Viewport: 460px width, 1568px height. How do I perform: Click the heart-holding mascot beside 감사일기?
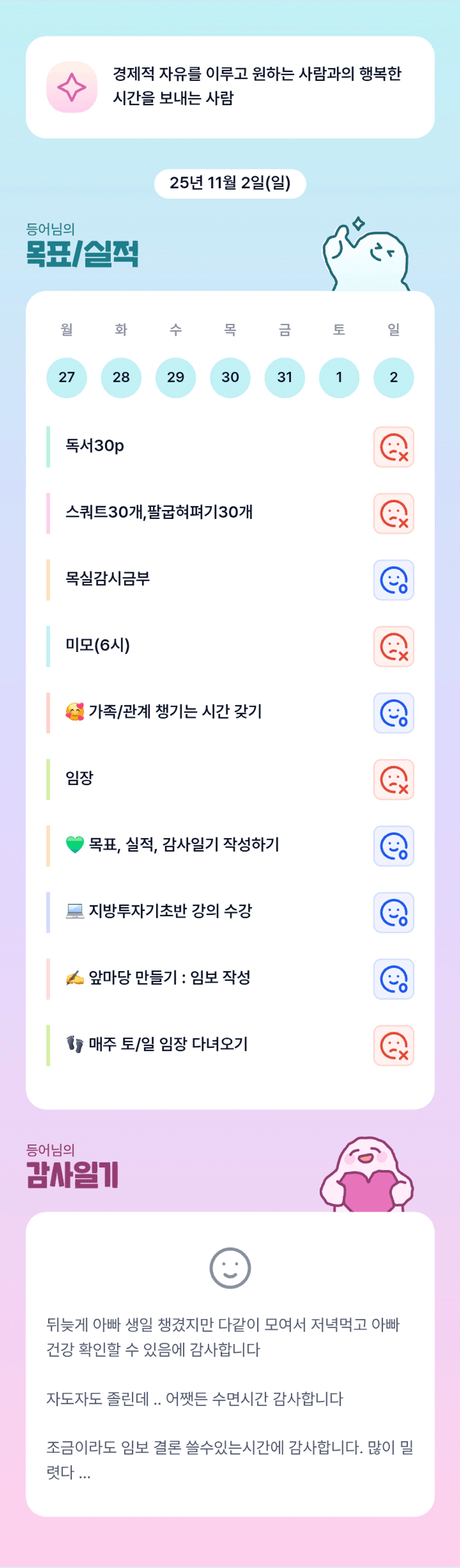click(x=367, y=1176)
